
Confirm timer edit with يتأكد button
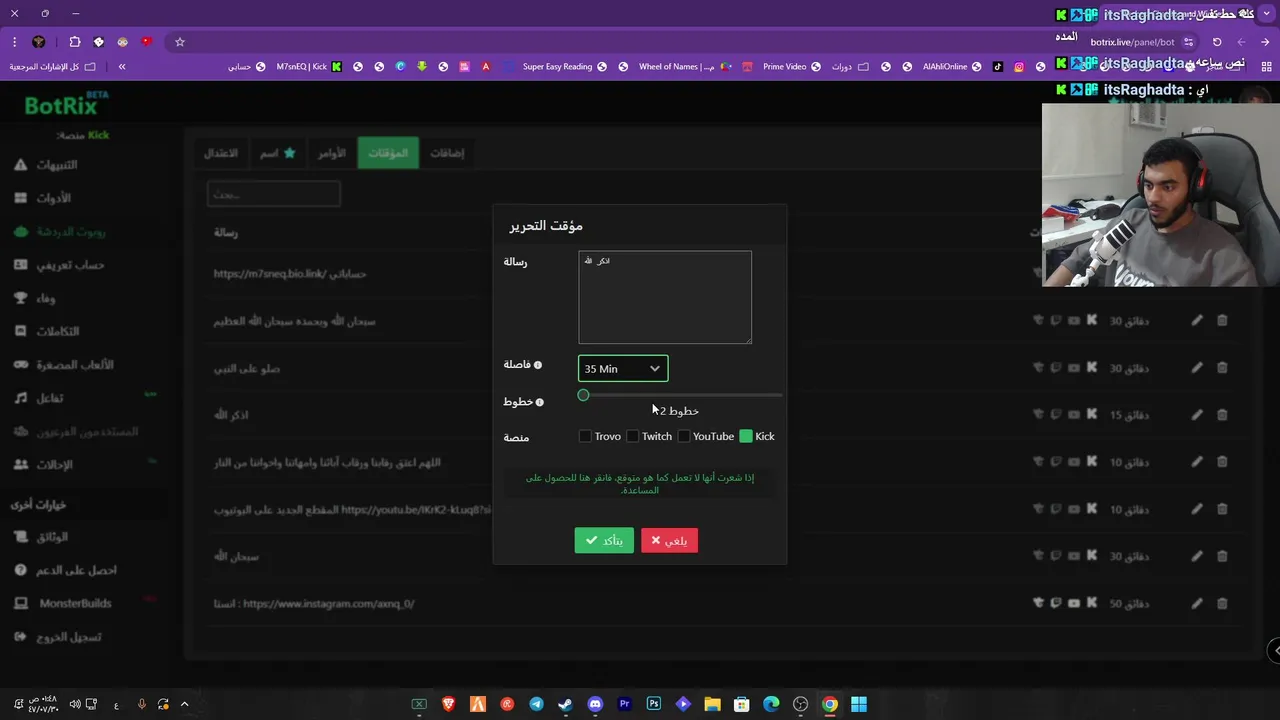604,540
